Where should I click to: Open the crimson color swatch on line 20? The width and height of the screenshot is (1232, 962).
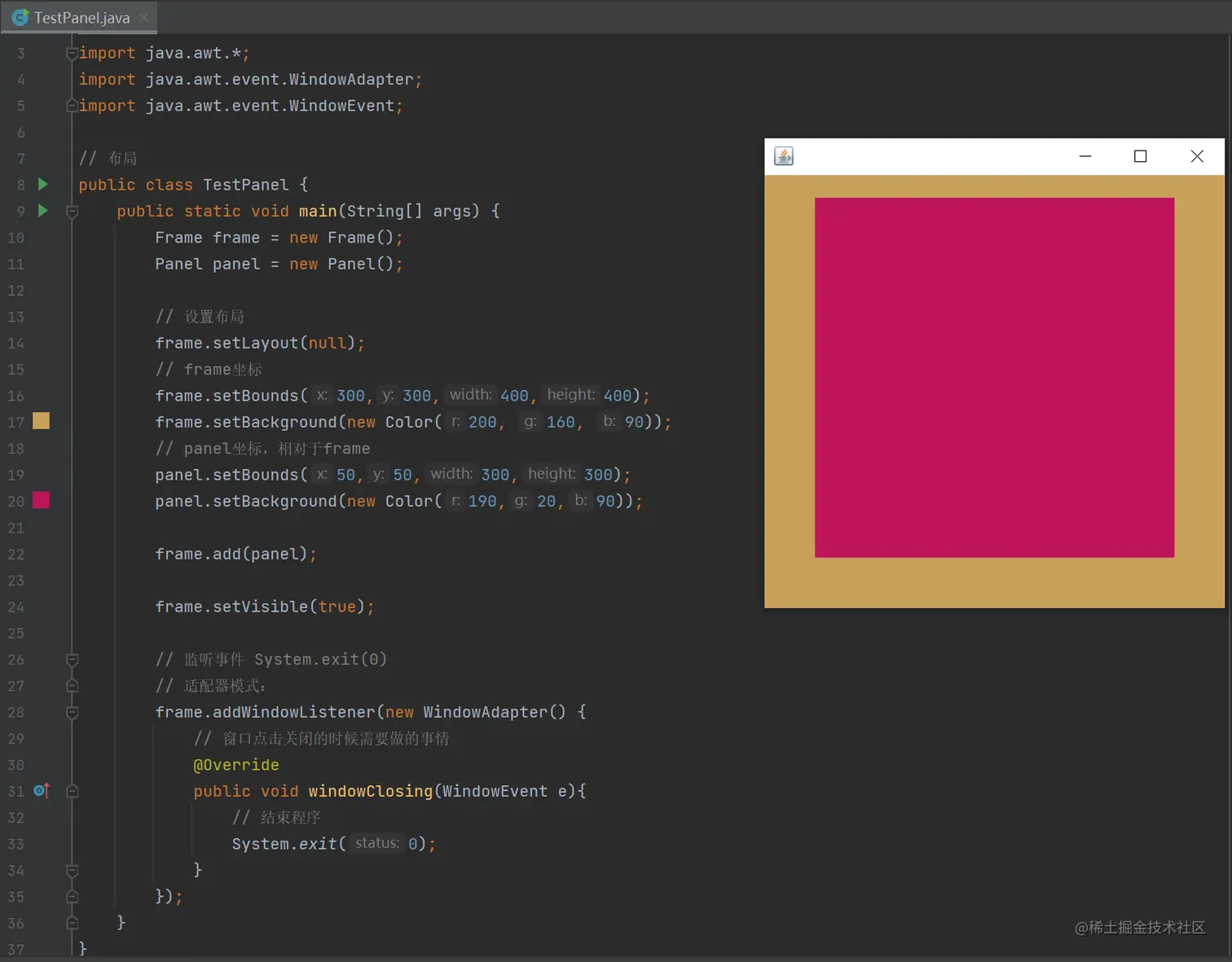(x=41, y=500)
